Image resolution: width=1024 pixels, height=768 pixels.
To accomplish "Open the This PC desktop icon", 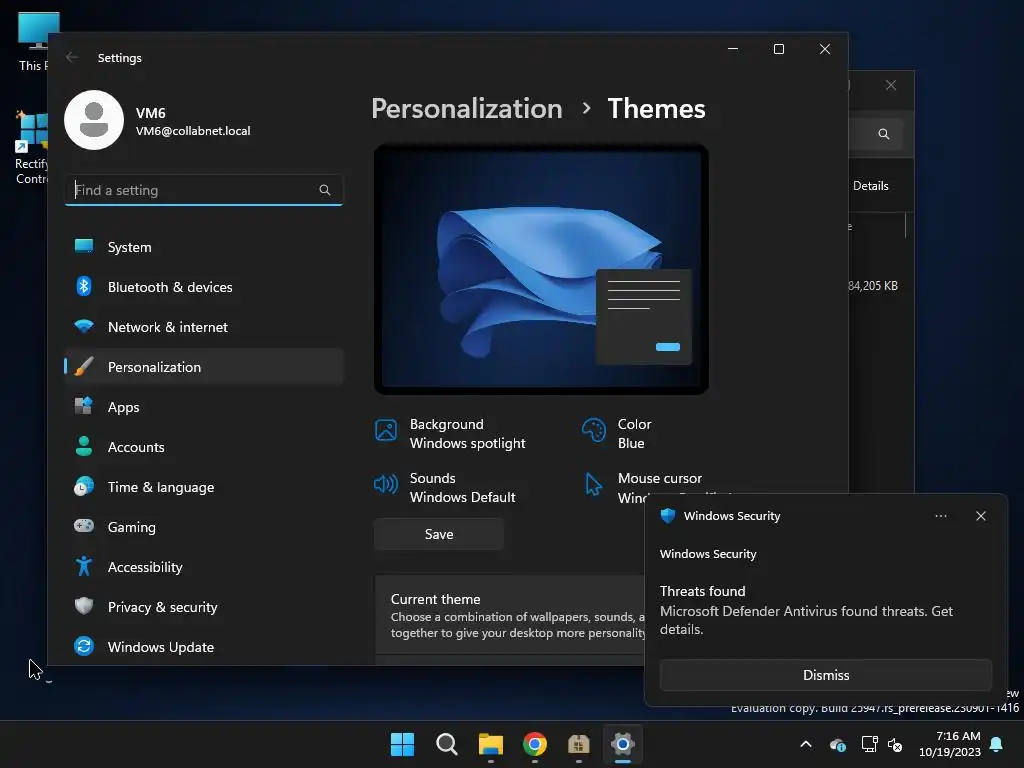I will (x=33, y=40).
